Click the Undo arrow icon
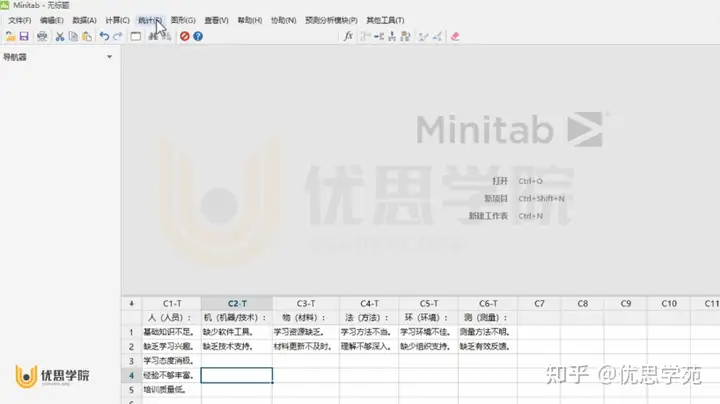720x404 pixels. (x=104, y=36)
